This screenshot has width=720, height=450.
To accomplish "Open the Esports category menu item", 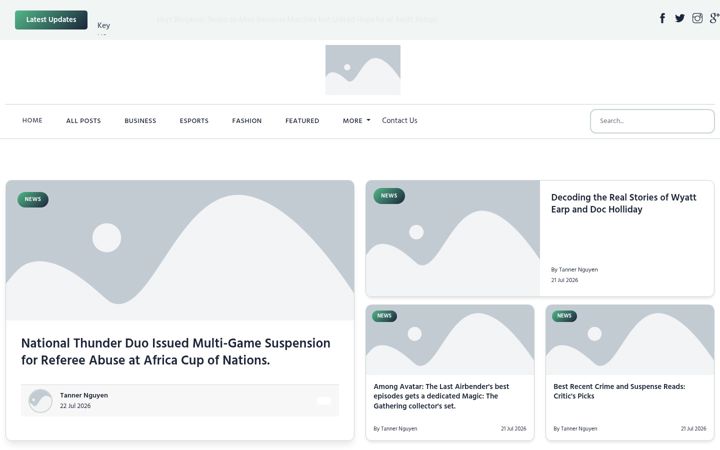I will [194, 121].
